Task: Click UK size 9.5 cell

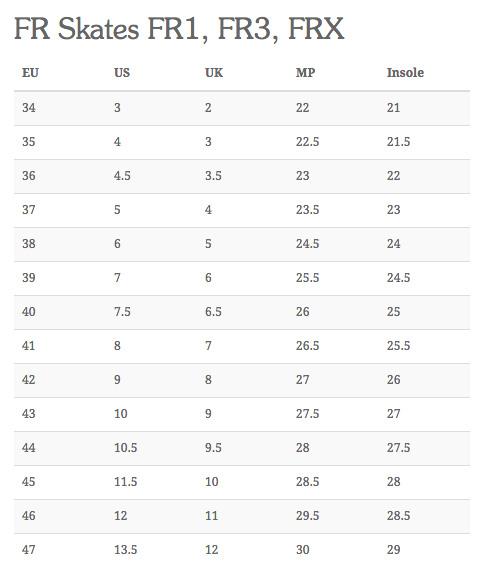Action: pos(213,448)
